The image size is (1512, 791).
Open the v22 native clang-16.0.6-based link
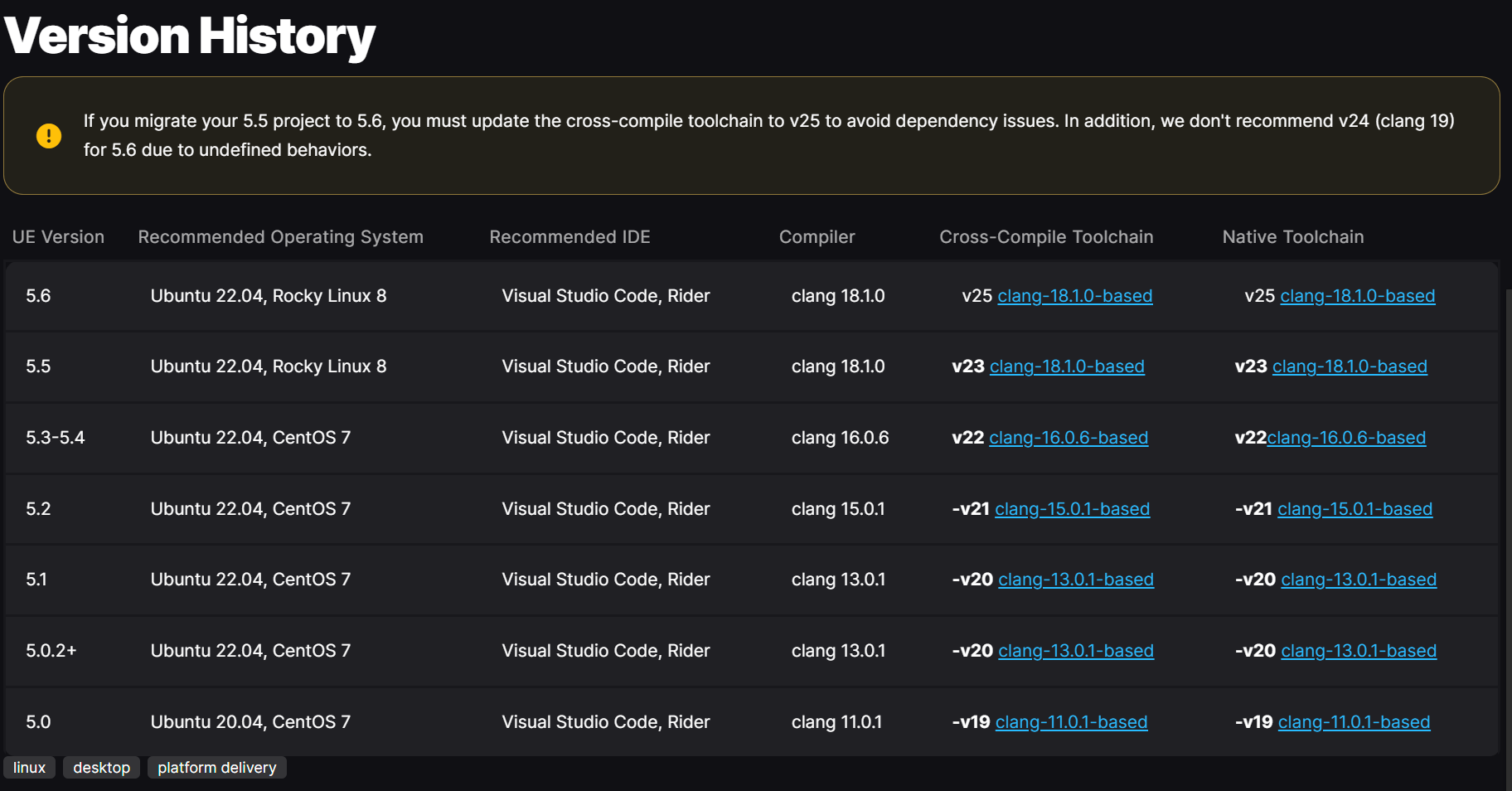pyautogui.click(x=1346, y=438)
